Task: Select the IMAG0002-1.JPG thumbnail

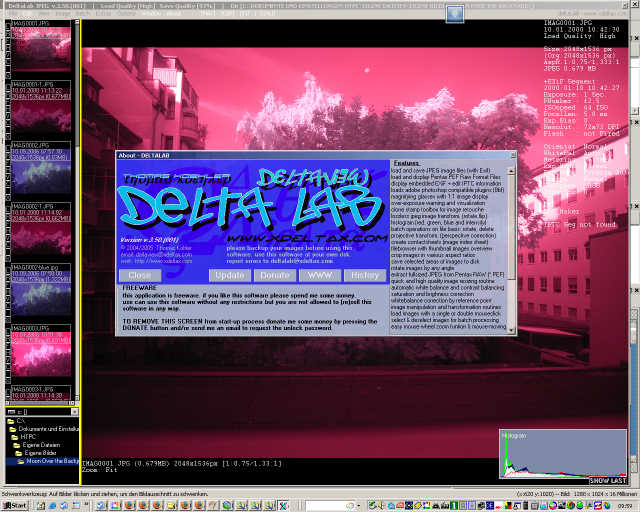Action: coord(40,229)
